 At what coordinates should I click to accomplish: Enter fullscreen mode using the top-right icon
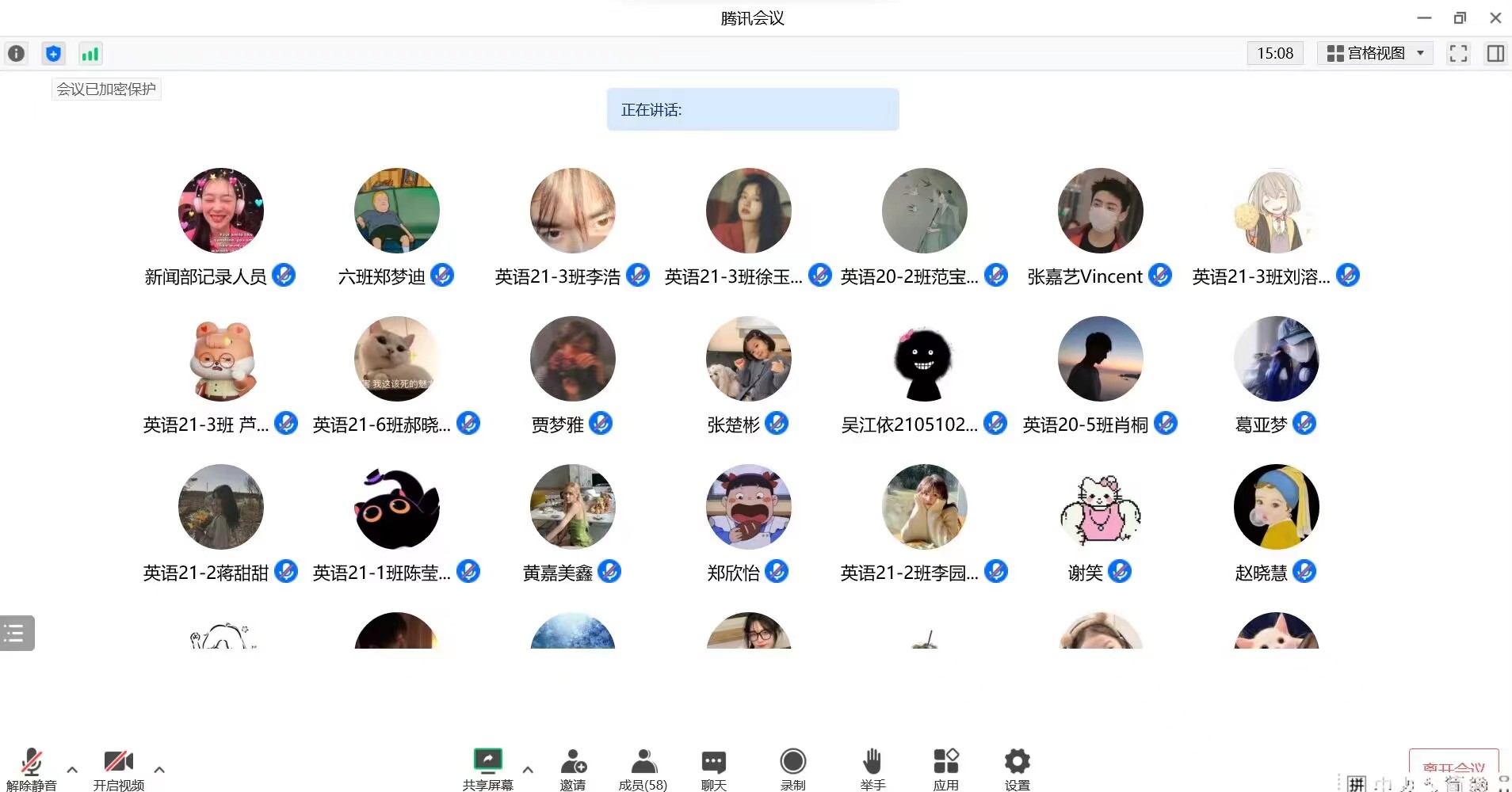1458,53
